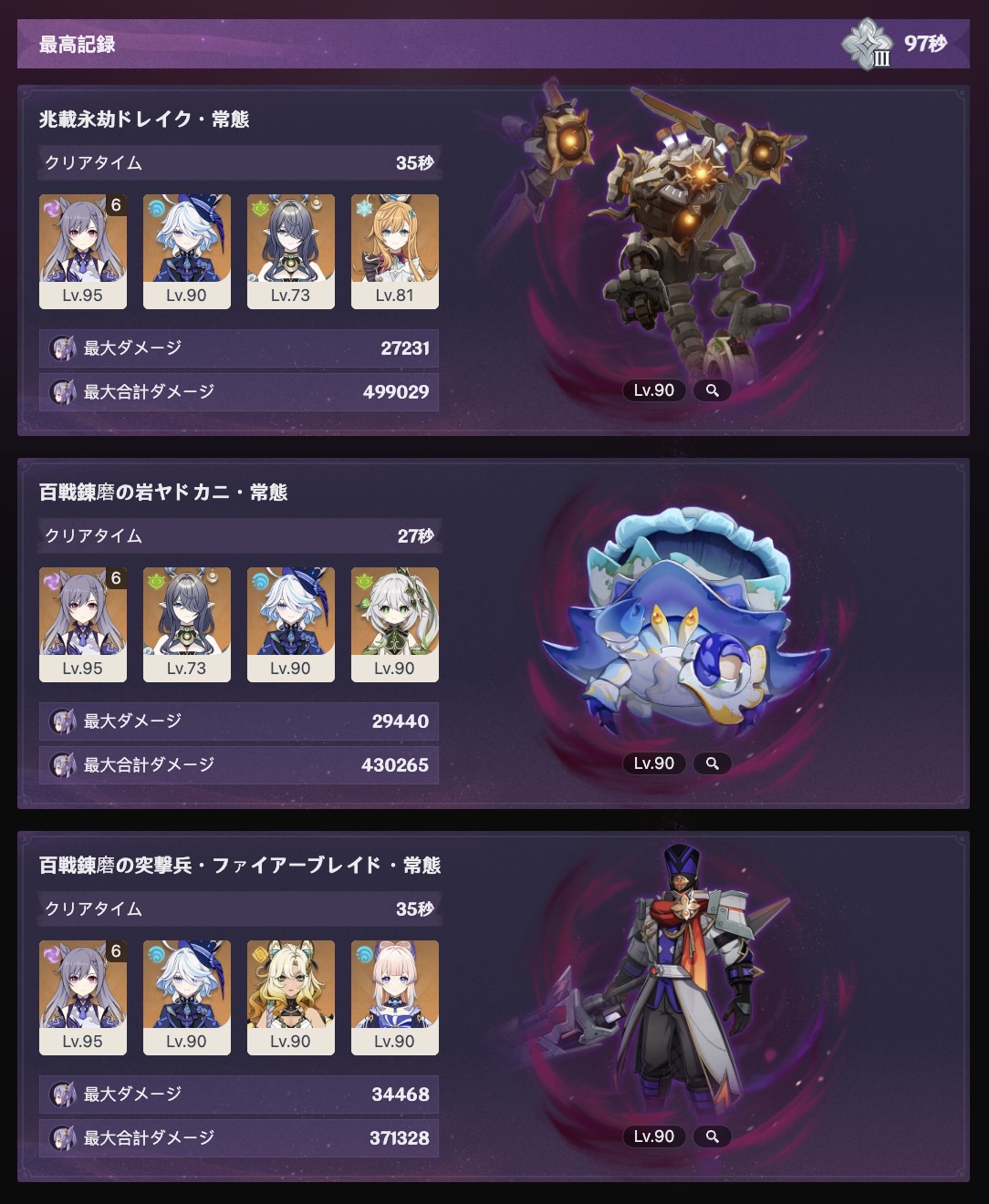Click avatar icon beside 最大ダメージ 29440
The height and width of the screenshot is (1204, 989).
pyautogui.click(x=62, y=721)
